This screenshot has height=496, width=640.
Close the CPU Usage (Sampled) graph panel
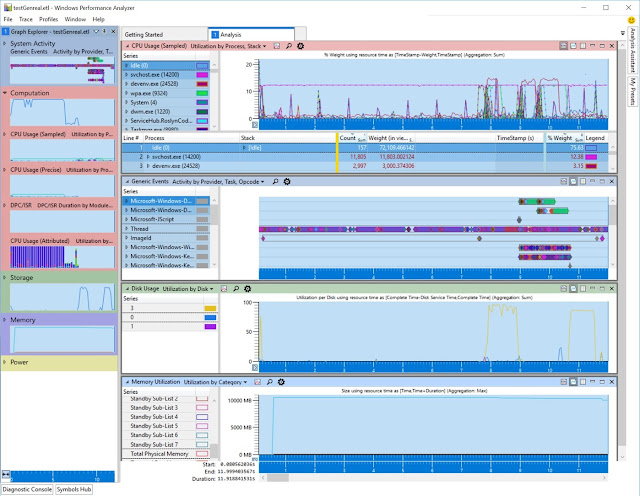click(612, 46)
